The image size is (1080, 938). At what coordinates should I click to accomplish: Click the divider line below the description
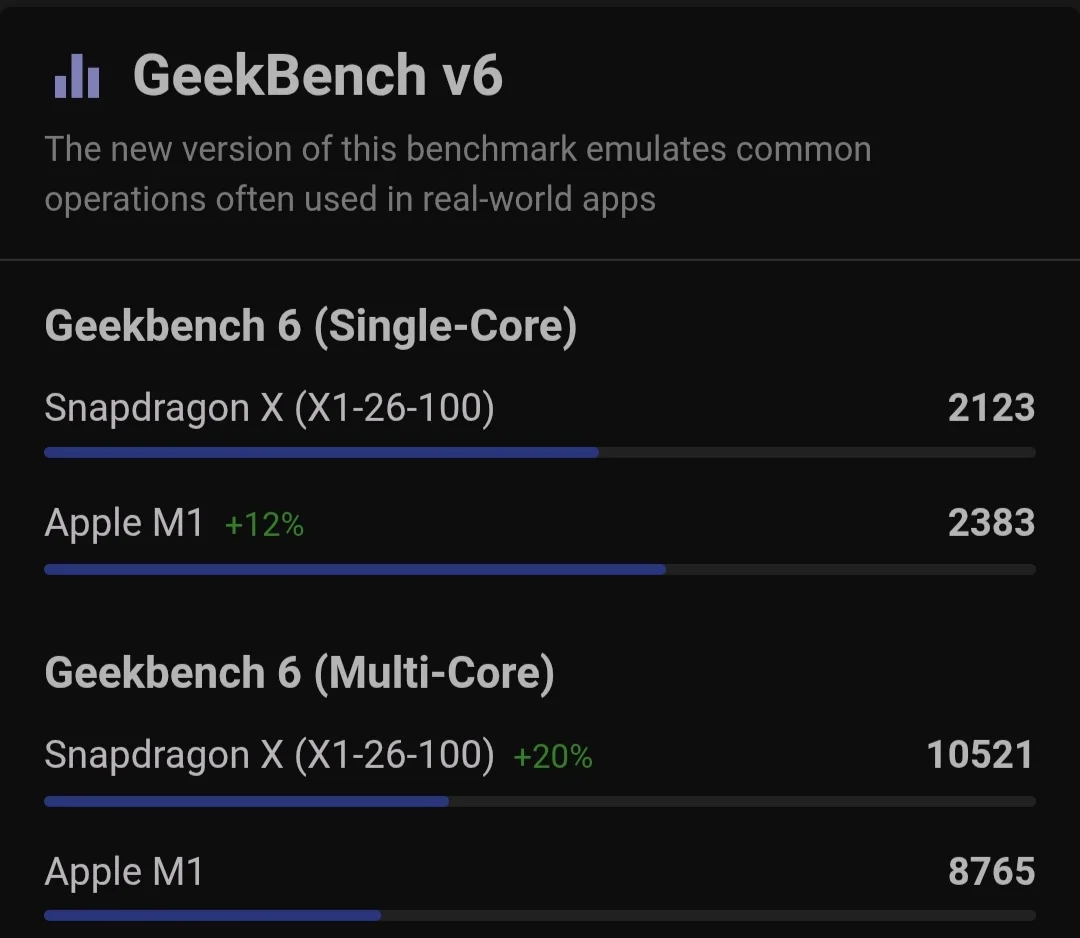pos(540,260)
